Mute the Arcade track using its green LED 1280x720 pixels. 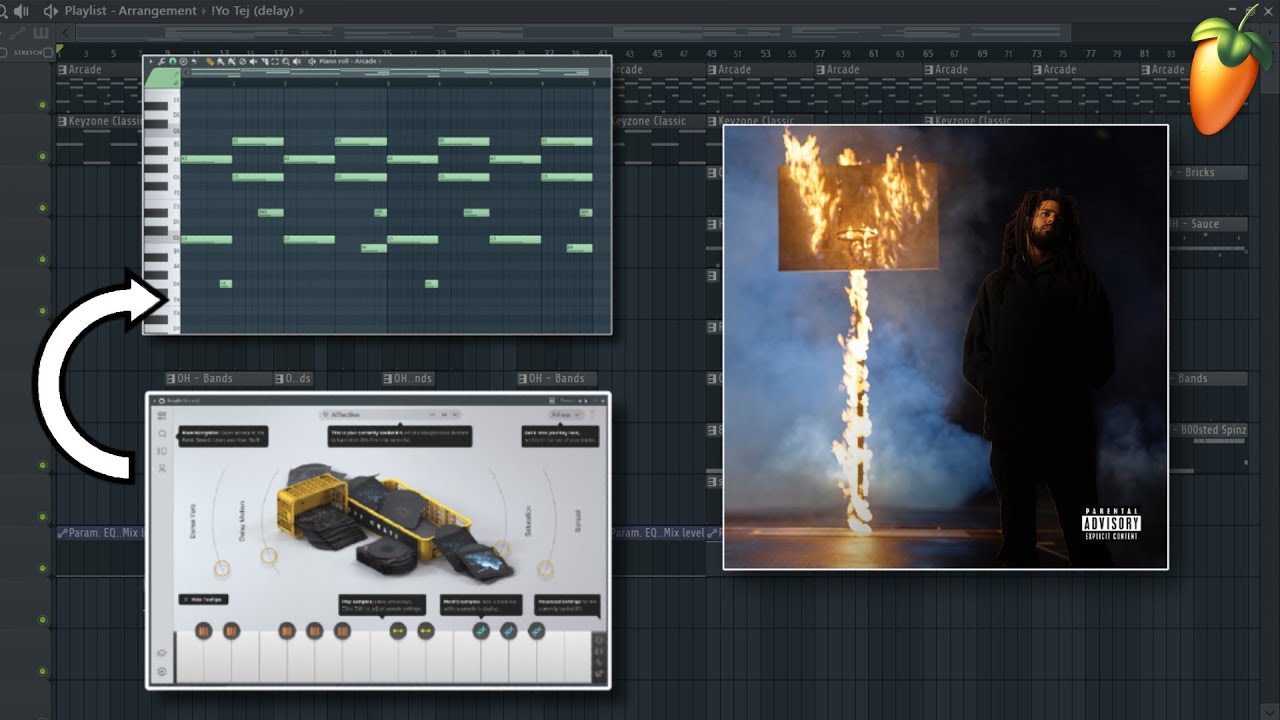(42, 105)
